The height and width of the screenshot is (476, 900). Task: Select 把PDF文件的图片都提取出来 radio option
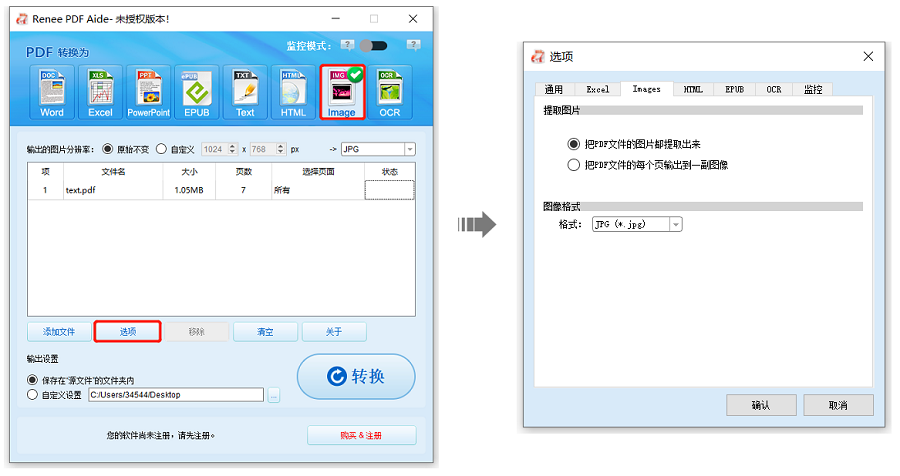click(573, 144)
